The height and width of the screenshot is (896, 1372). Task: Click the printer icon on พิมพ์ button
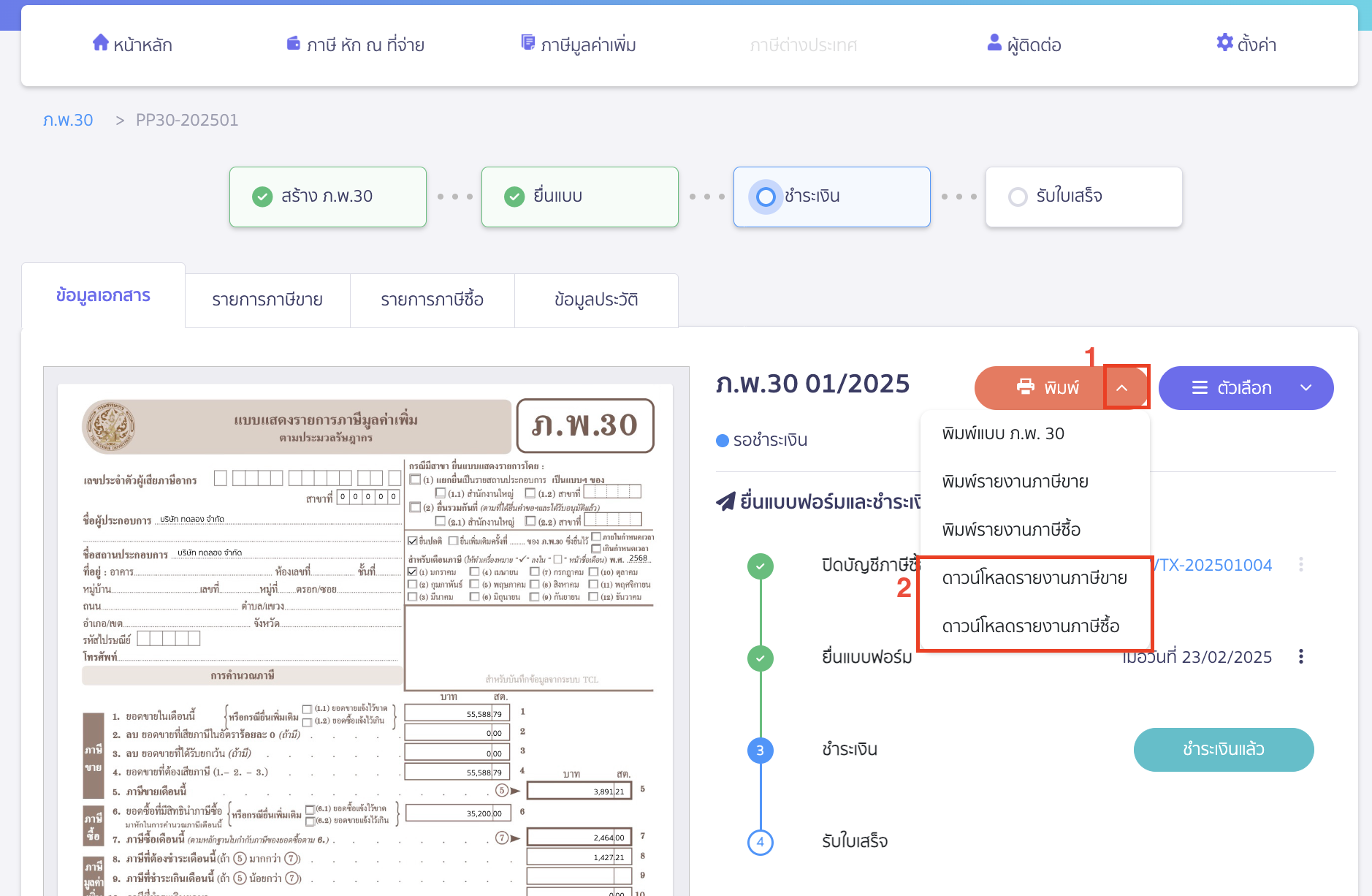[x=1026, y=387]
